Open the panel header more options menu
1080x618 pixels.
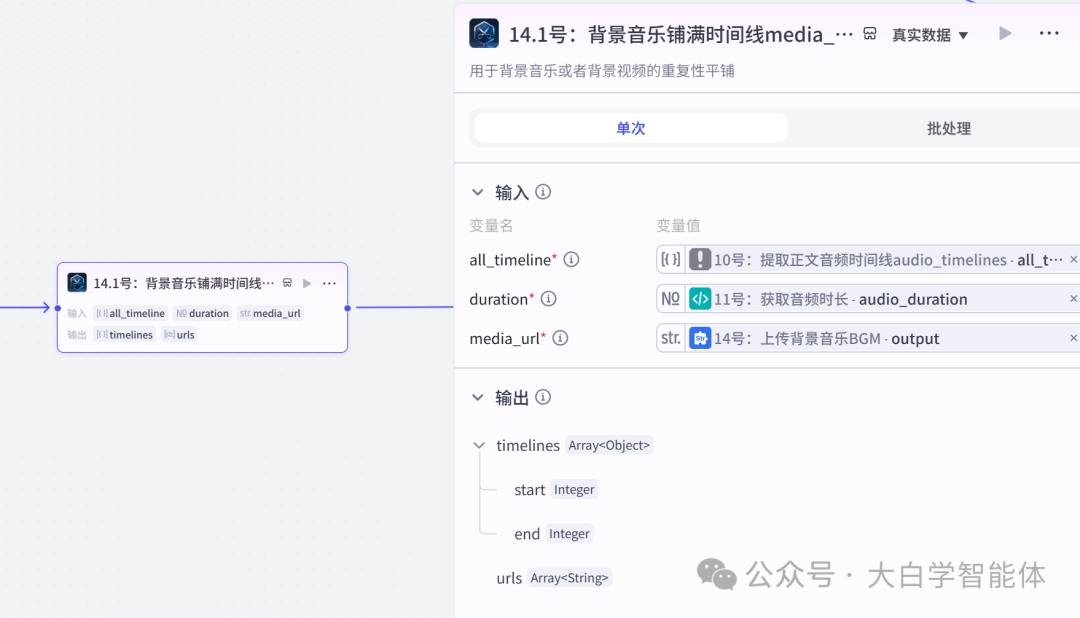(1048, 33)
